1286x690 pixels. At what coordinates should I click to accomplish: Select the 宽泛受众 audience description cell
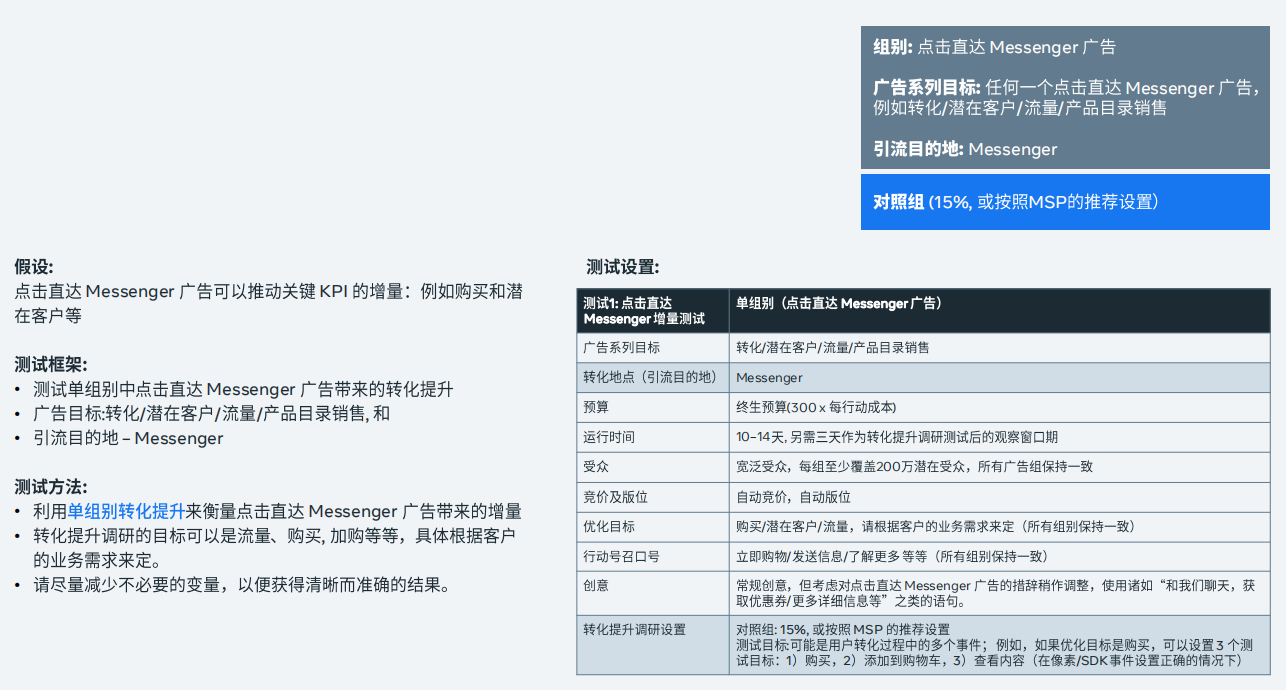pyautogui.click(x=1000, y=467)
